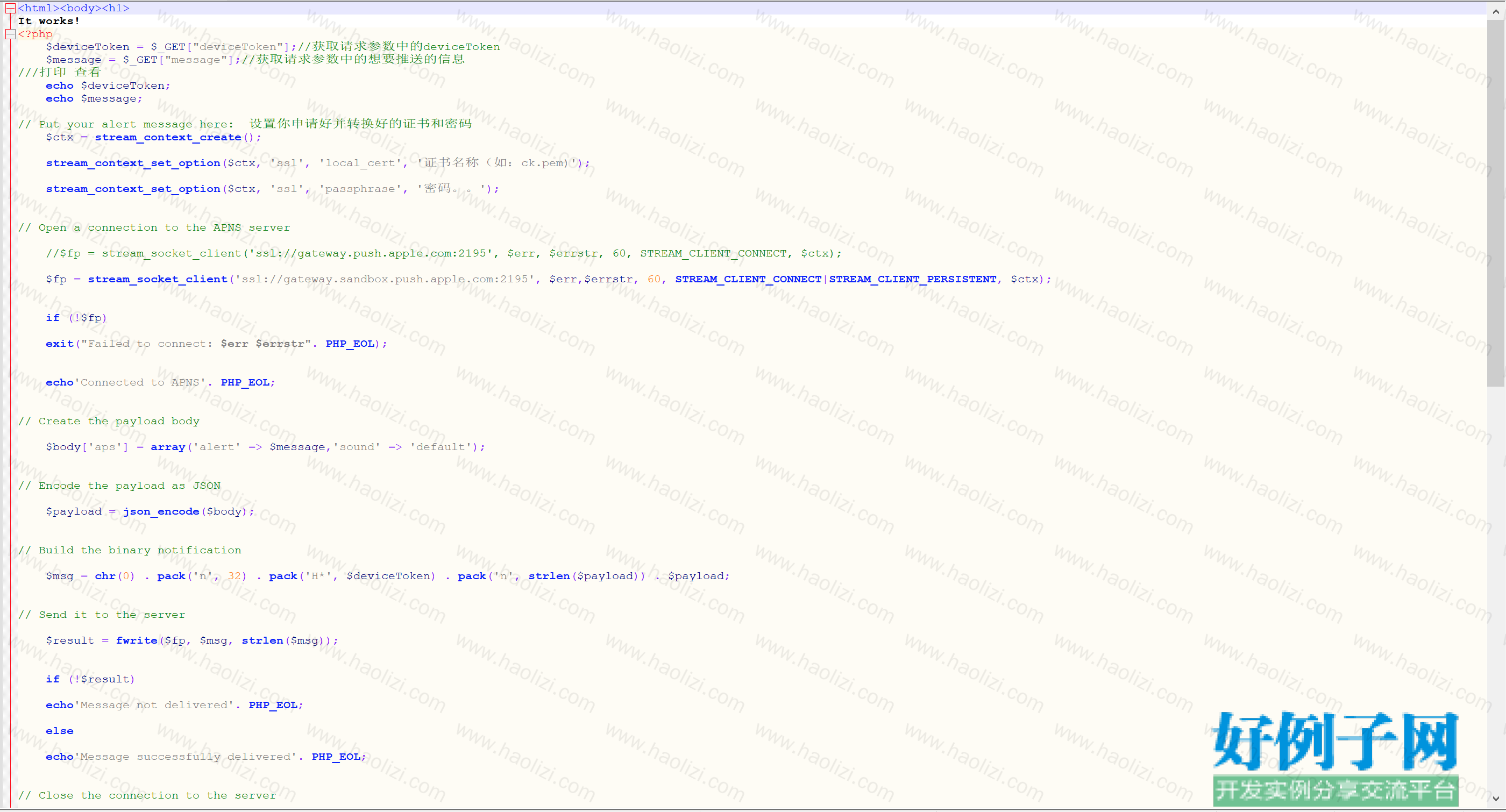
Task: Collapse the <?php block fold marker
Action: pos(10,34)
